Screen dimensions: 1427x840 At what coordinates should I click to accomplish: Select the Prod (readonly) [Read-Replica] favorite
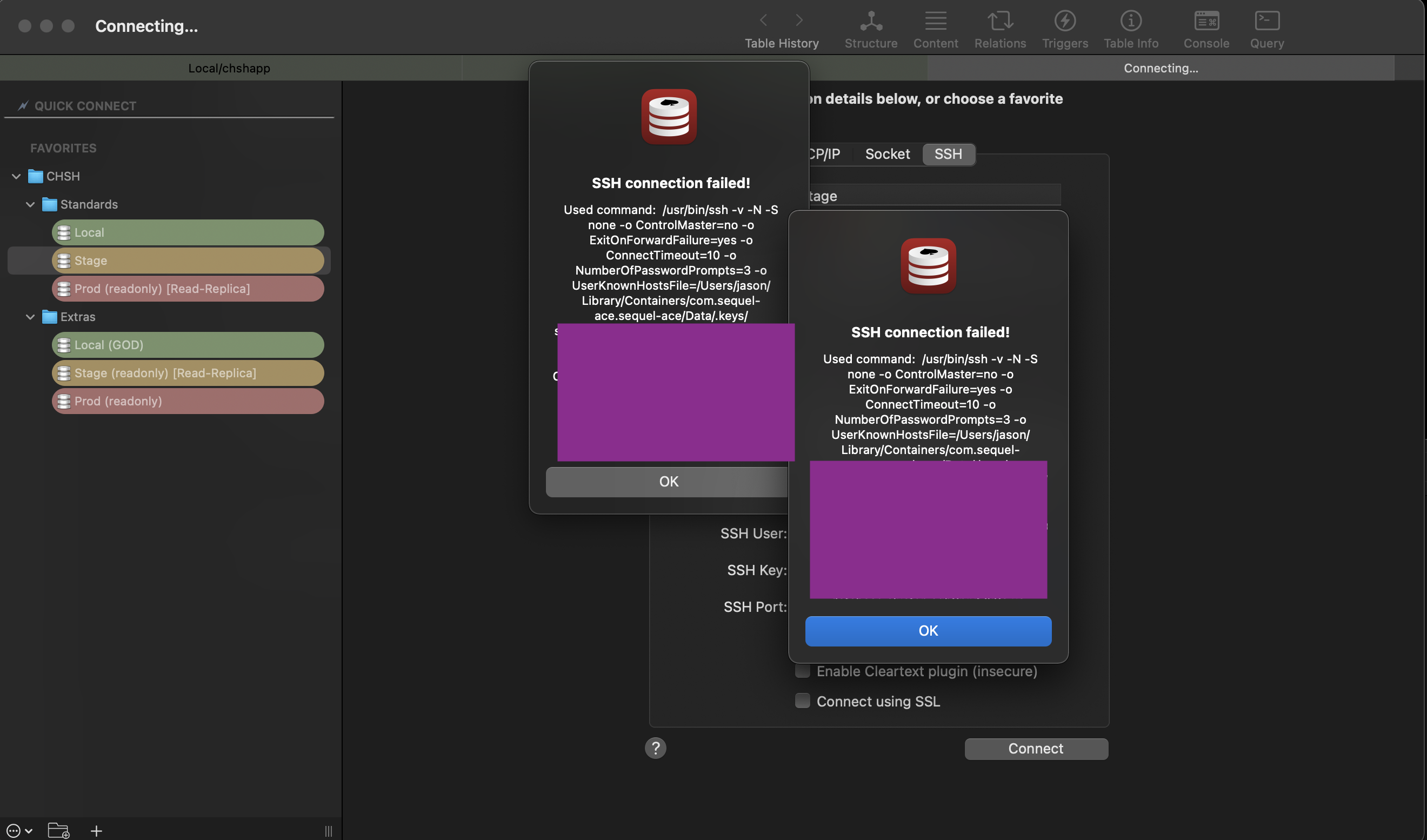188,288
